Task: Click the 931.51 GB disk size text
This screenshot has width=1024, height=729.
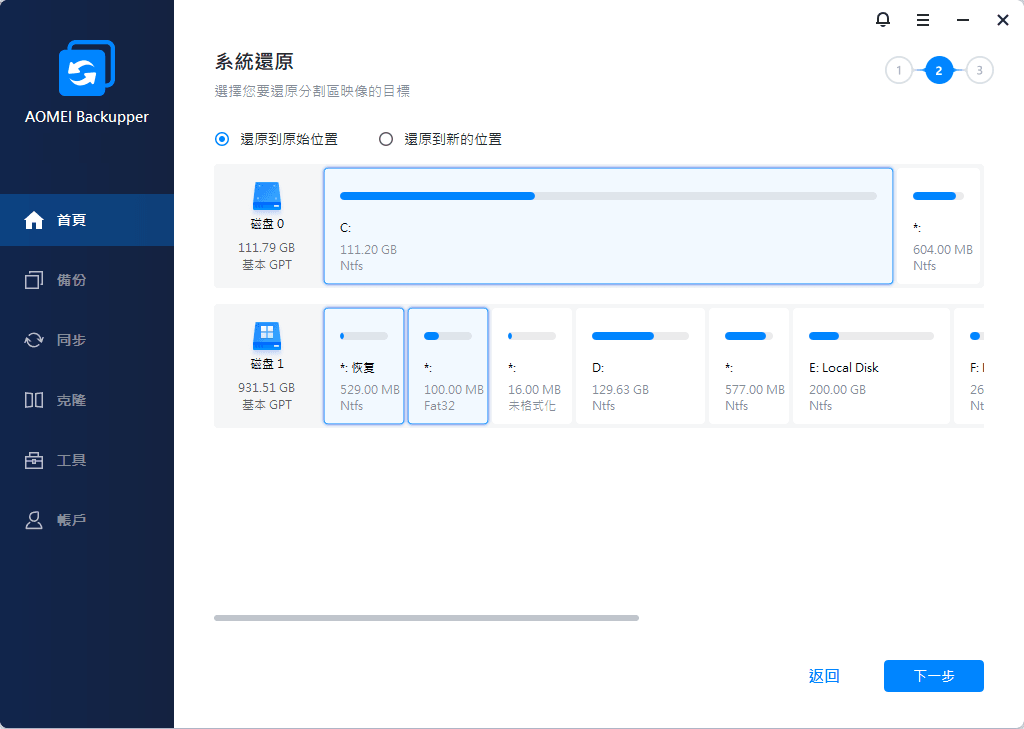Action: (x=266, y=387)
